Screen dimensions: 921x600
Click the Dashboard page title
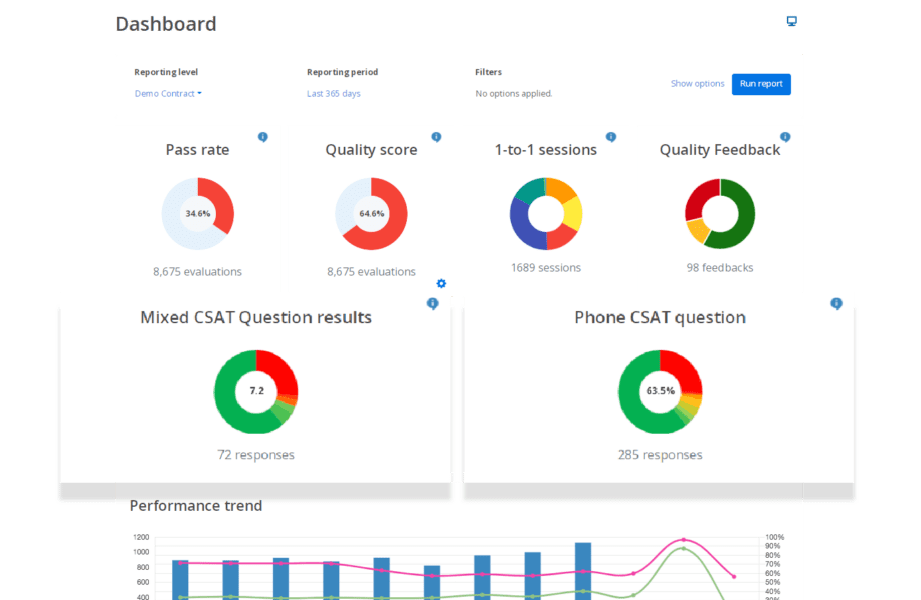[x=167, y=22]
